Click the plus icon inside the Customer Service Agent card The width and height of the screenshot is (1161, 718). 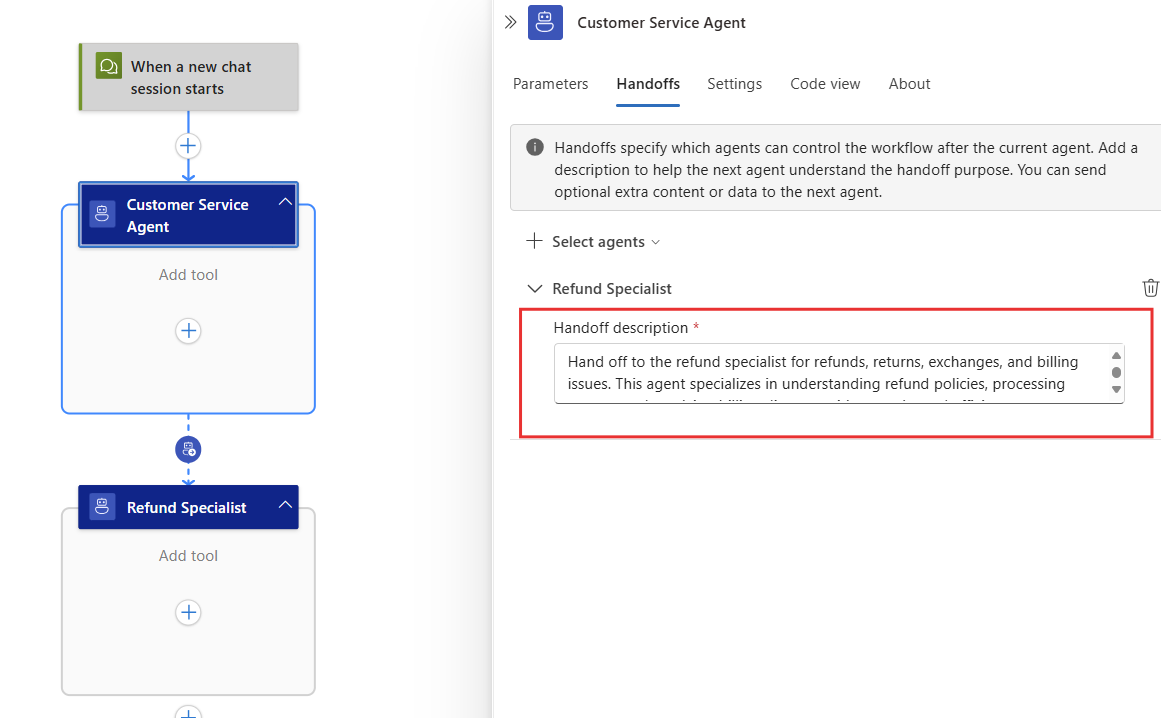(x=188, y=331)
